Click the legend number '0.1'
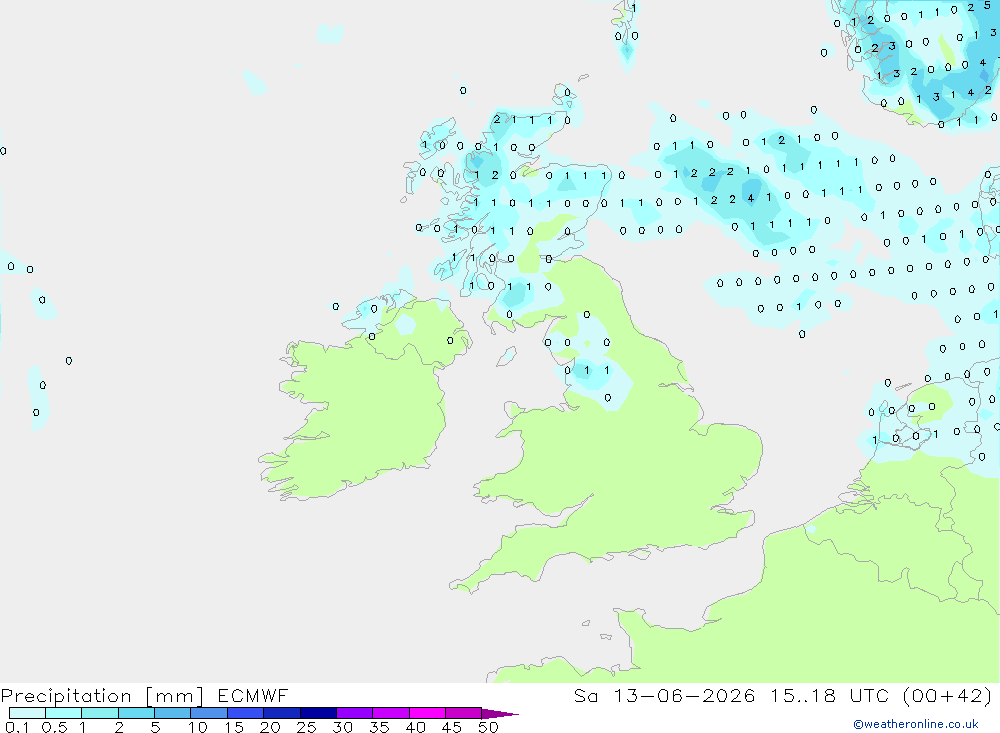Viewport: 1000px width, 733px height. tap(17, 727)
